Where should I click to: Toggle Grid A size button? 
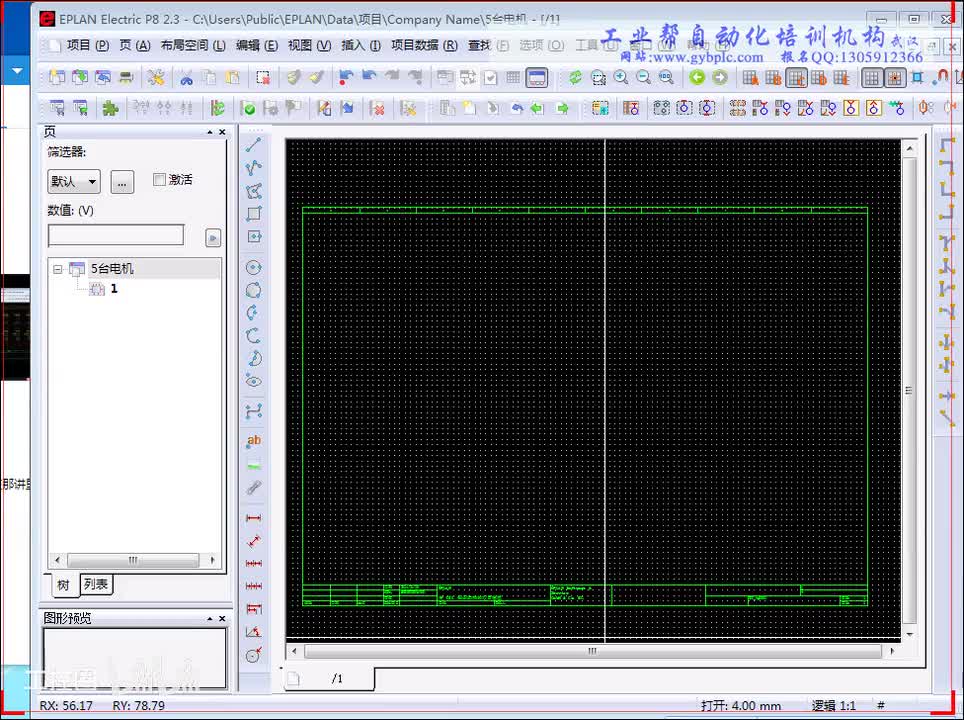750,78
